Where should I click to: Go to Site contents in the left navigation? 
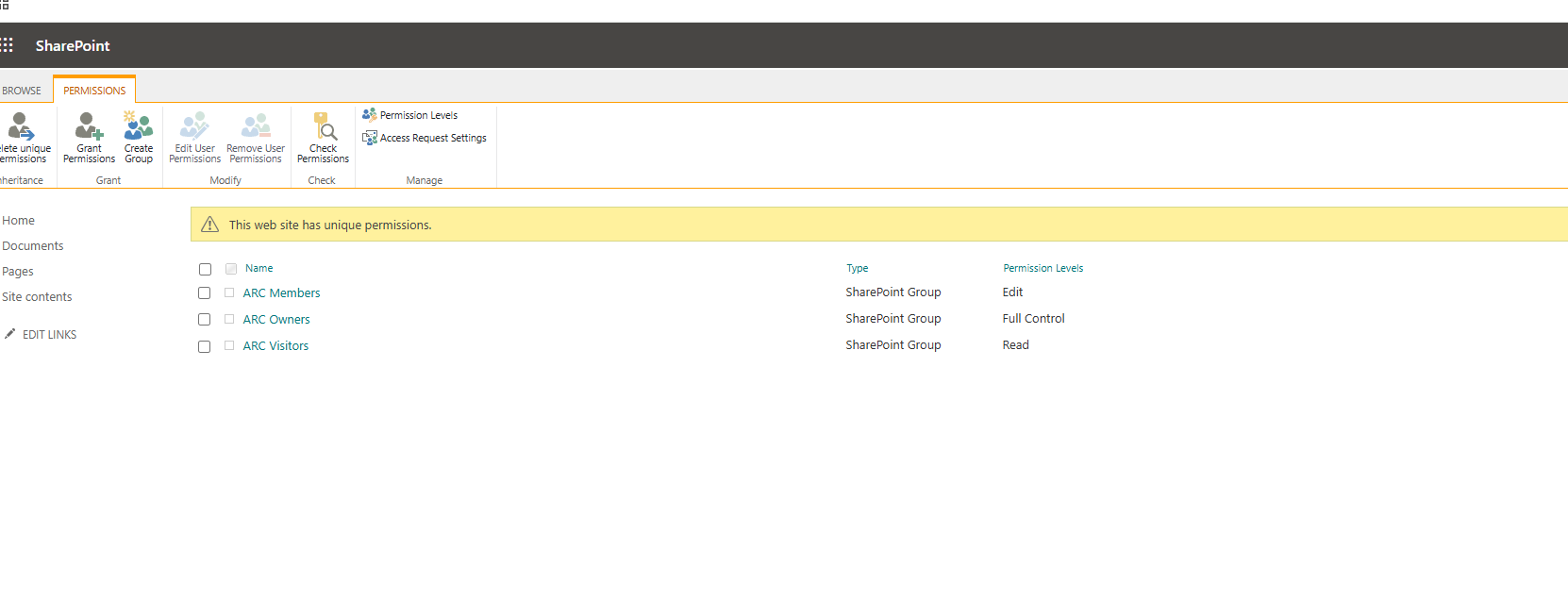coord(37,296)
